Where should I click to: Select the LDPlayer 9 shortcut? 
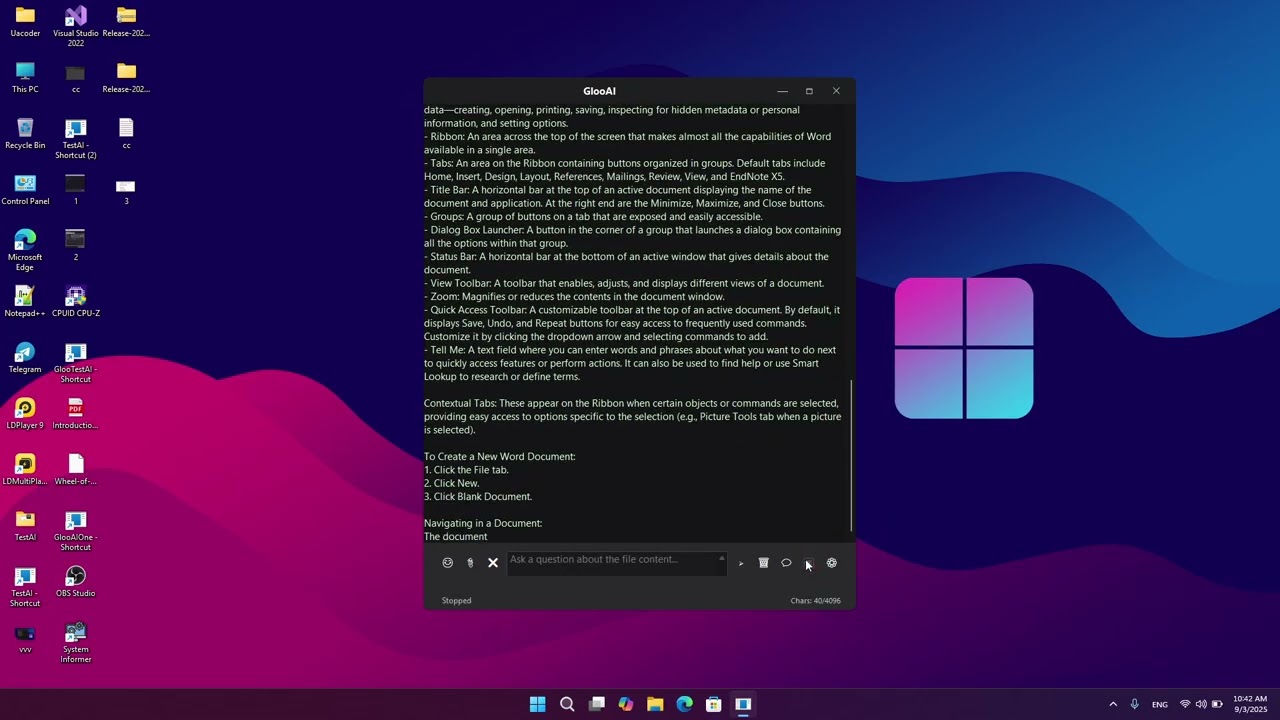25,414
